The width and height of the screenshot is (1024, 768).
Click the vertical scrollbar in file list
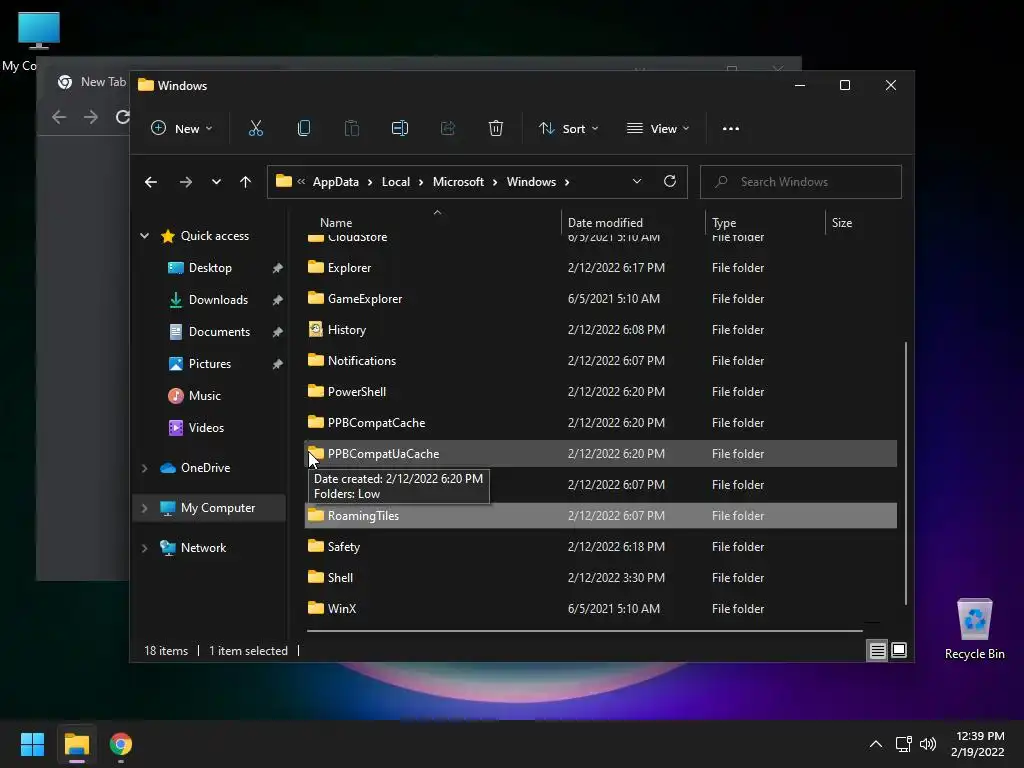[905, 473]
